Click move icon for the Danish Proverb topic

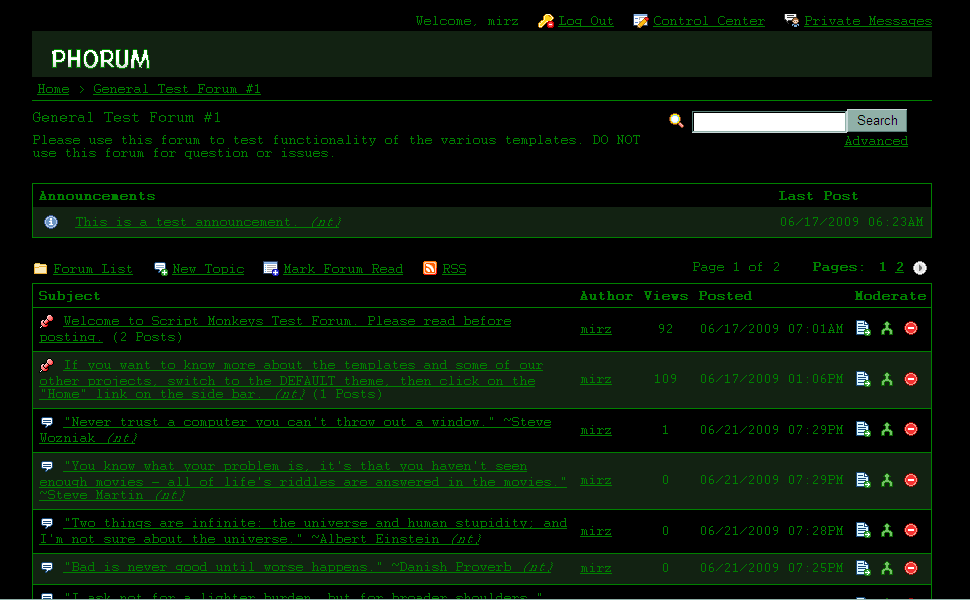click(x=863, y=568)
